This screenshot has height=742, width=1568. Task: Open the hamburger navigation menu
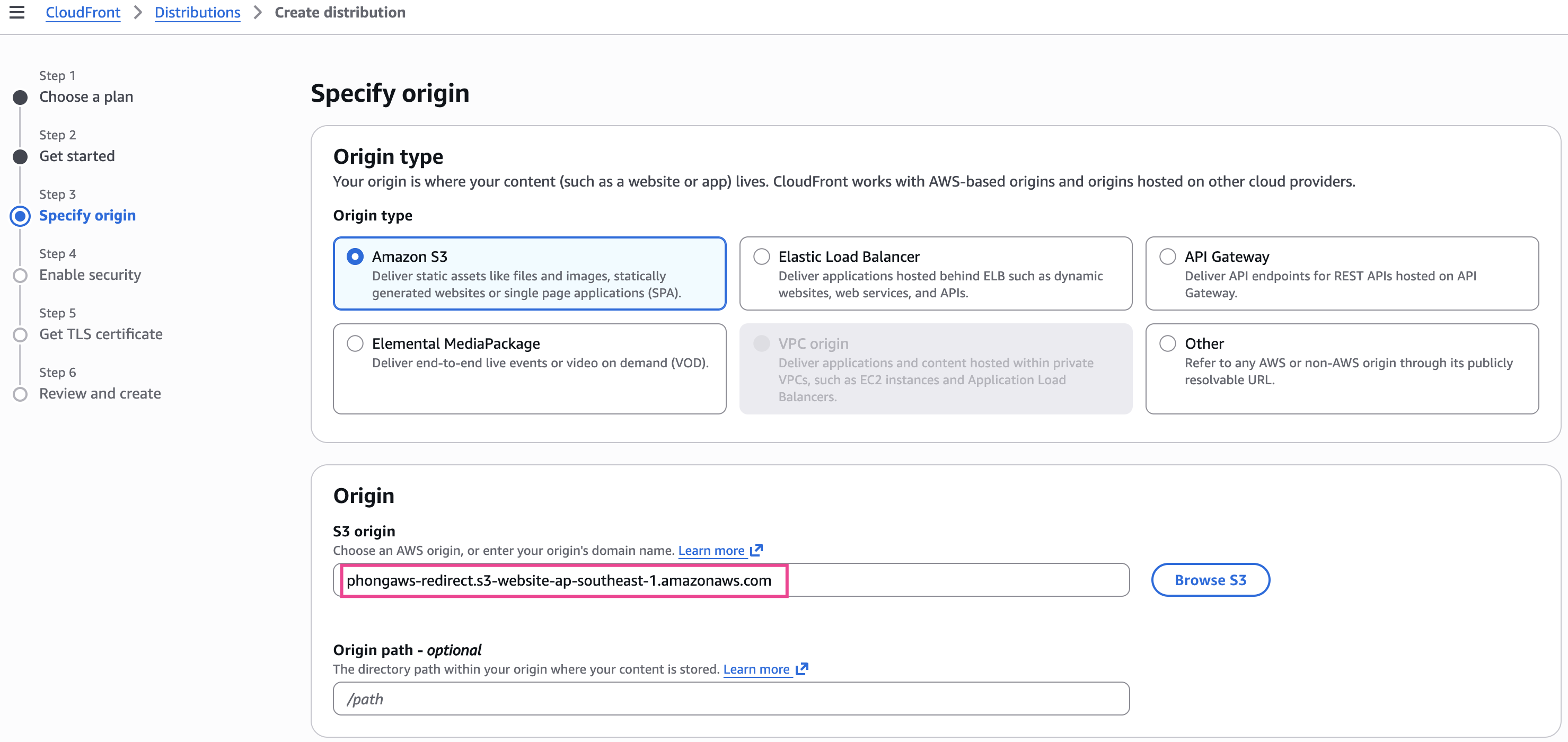(17, 12)
